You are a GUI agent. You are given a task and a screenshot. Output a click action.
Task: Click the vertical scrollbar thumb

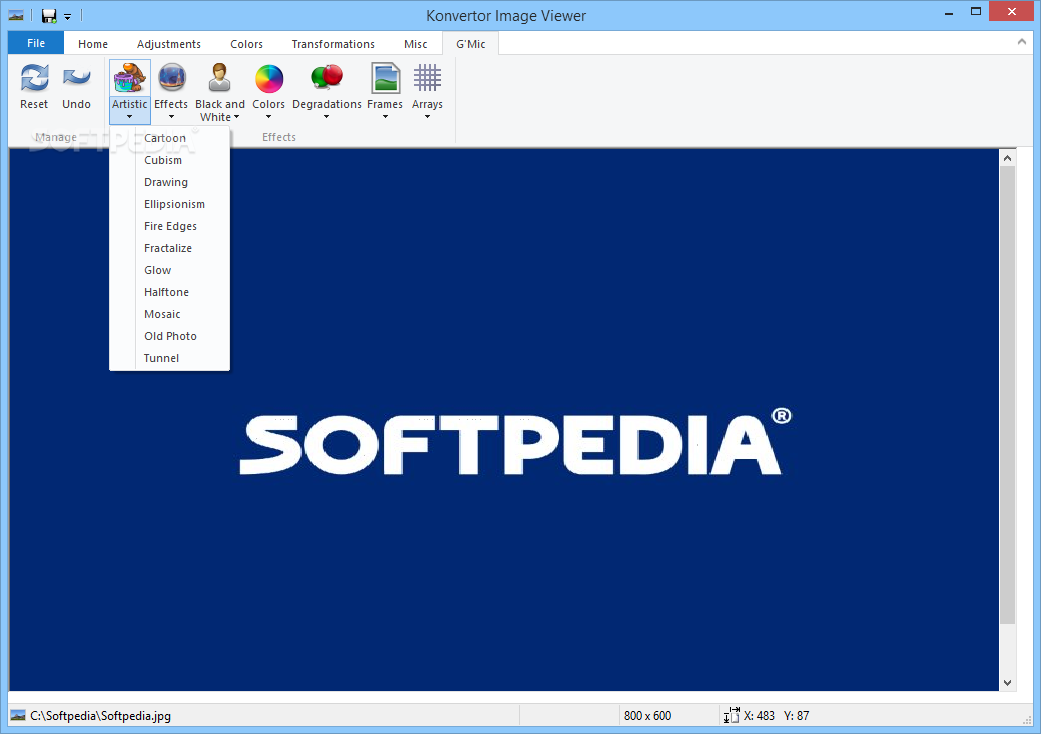click(1007, 395)
